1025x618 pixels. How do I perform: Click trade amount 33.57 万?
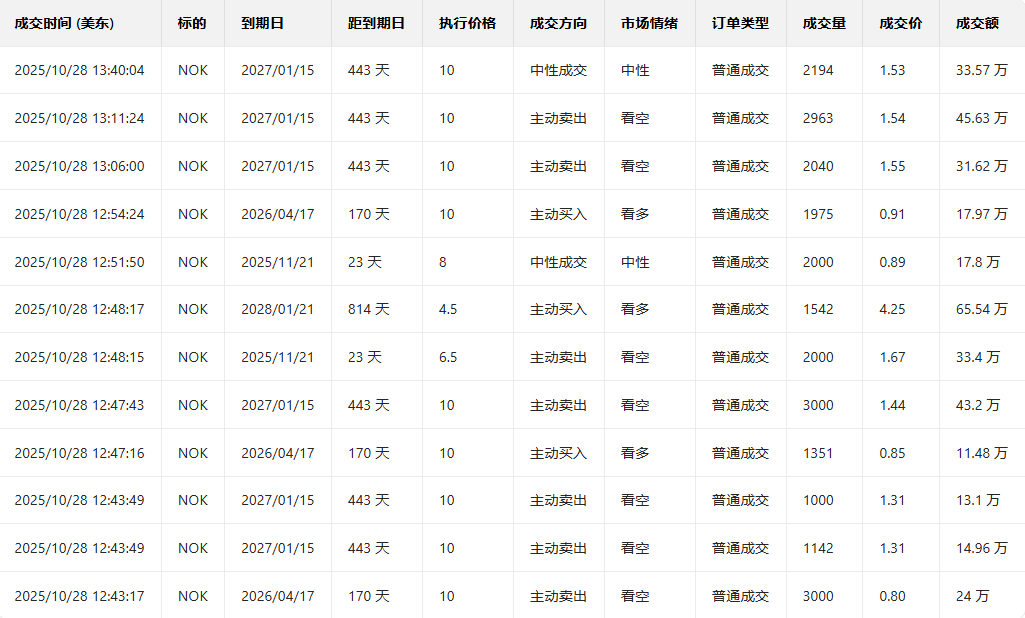coord(981,71)
